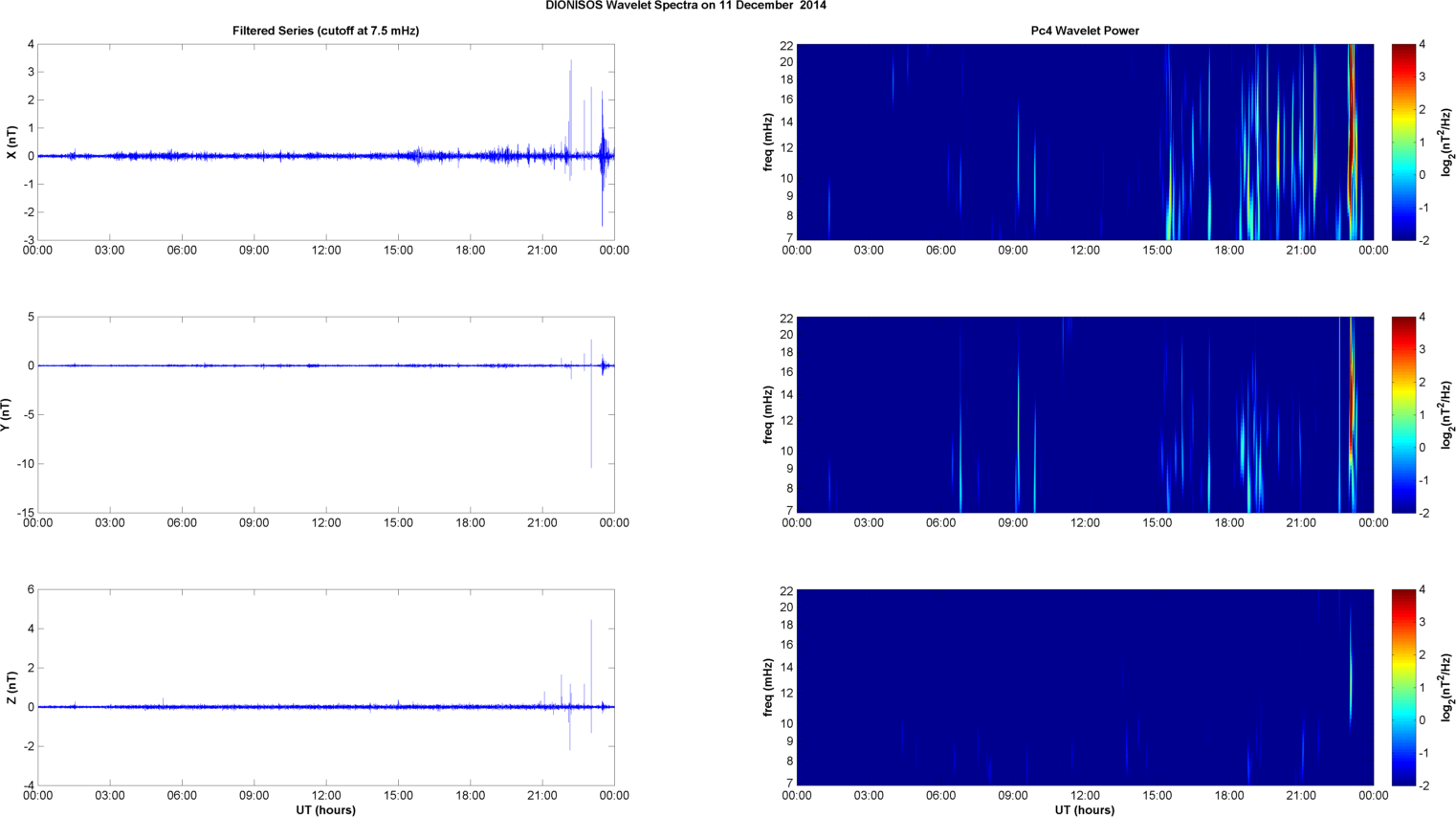
Task: Click 'UT (hours)' label under bottom spectrogram
Action: [1085, 810]
